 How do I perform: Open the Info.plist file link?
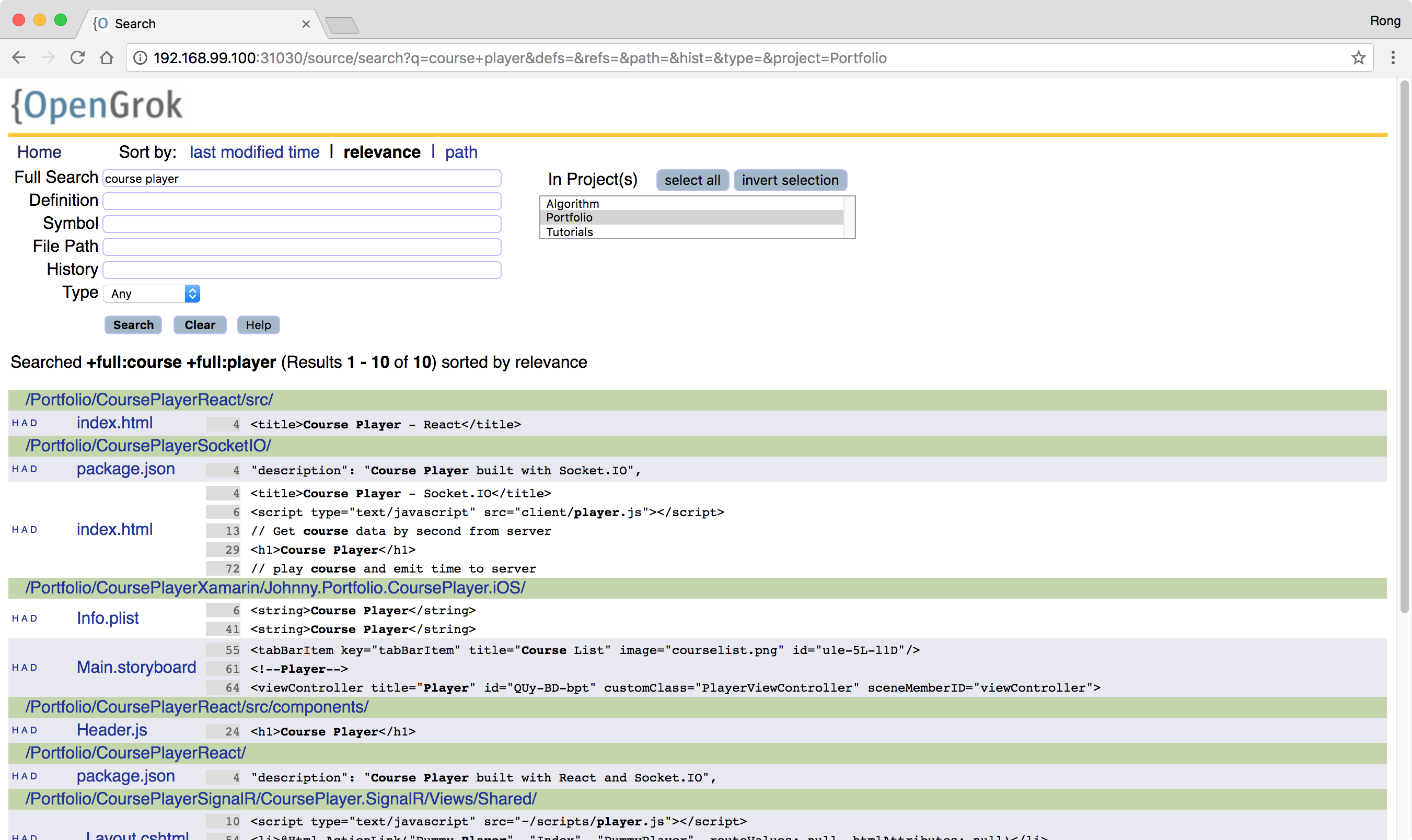[x=108, y=618]
